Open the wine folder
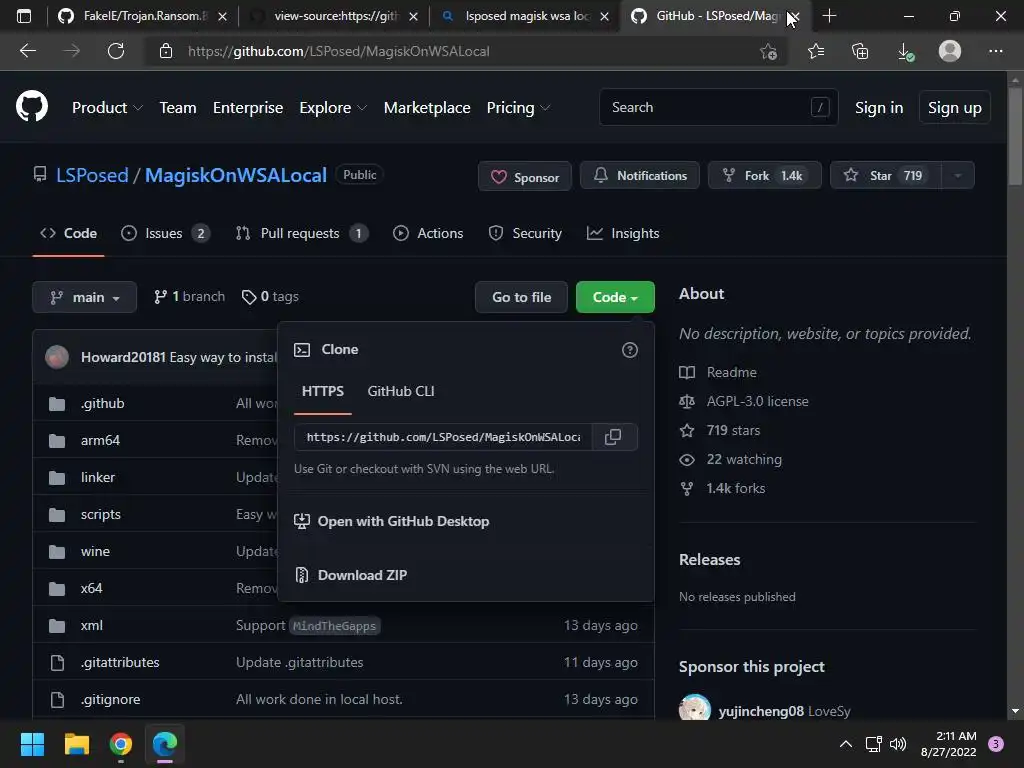 tap(95, 551)
